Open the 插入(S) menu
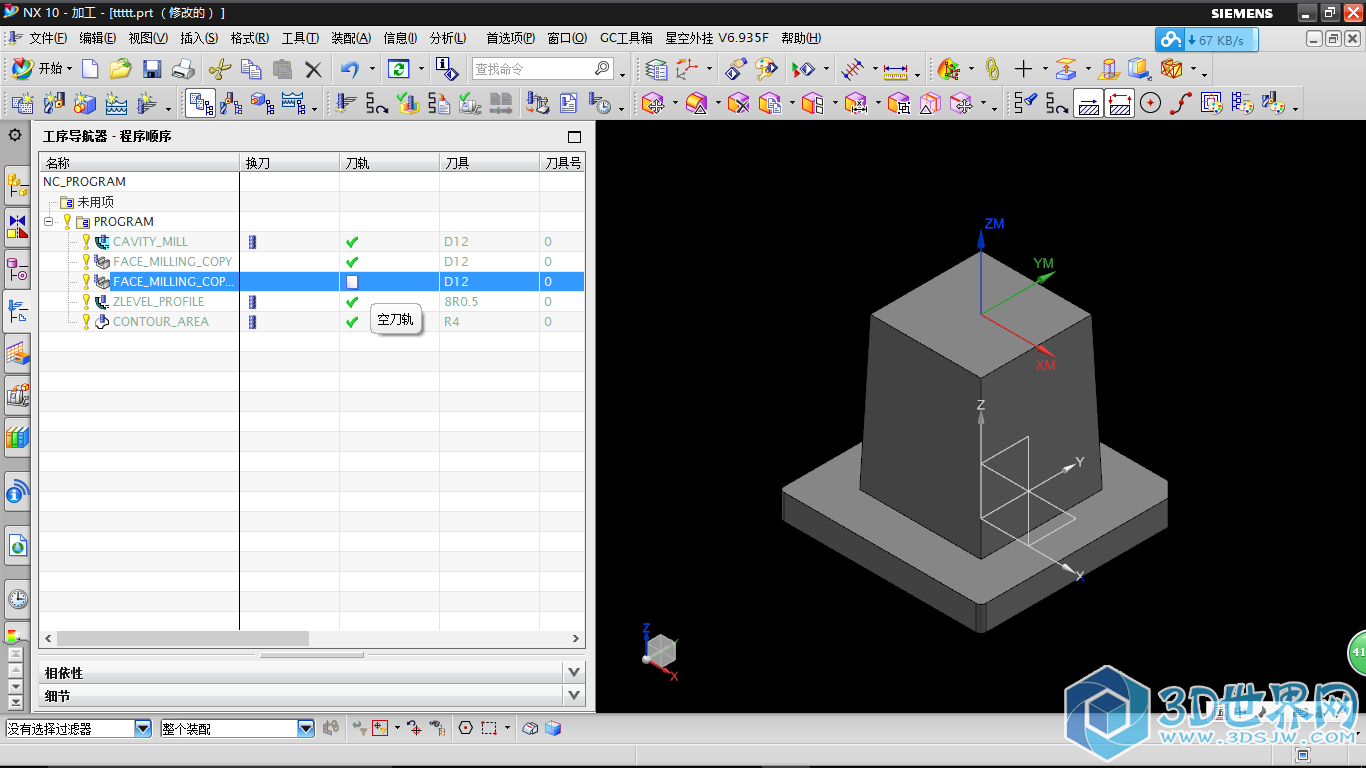 [x=199, y=38]
